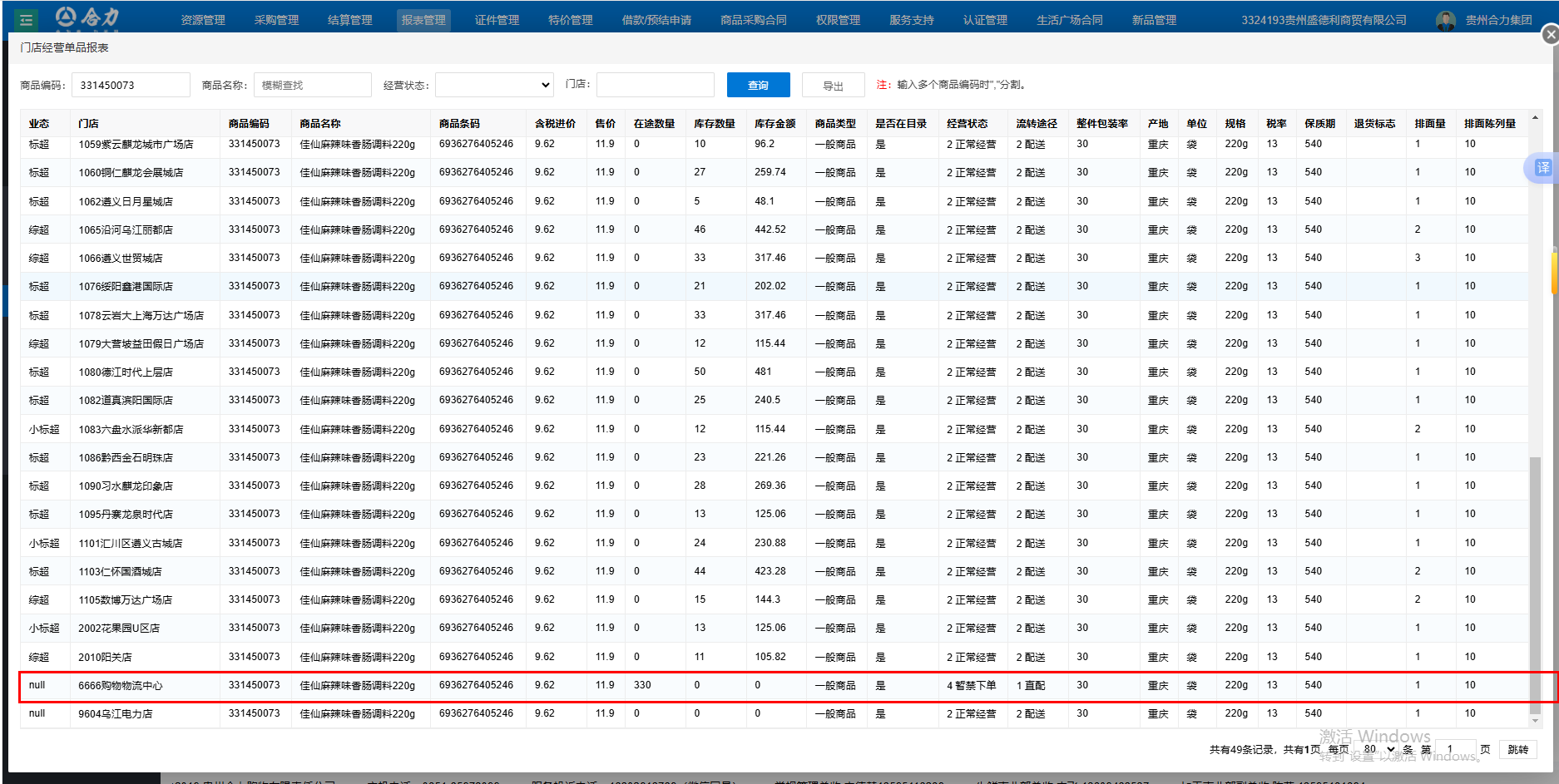
Task: Expand the 经营状态 dropdown
Action: coord(494,85)
